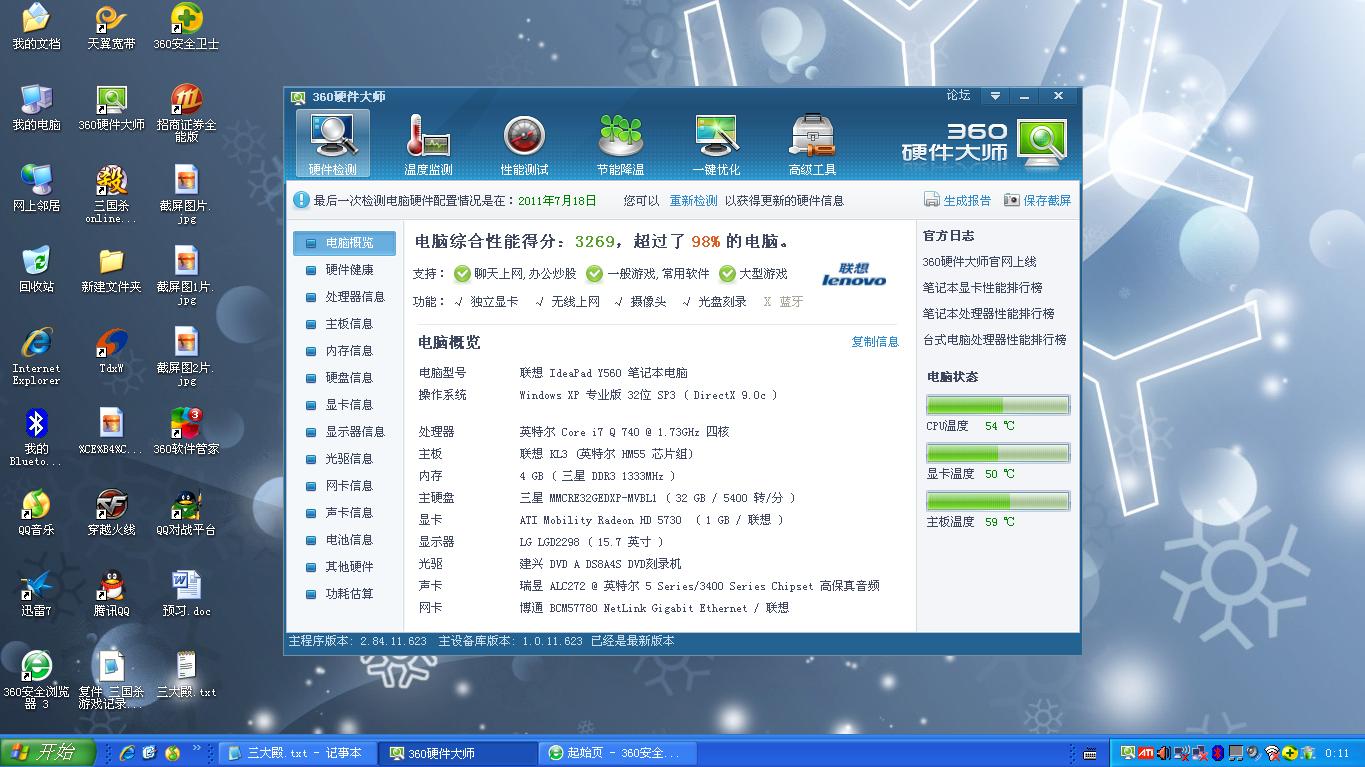
Task: Click the Lenovo brand logo
Action: (x=854, y=275)
